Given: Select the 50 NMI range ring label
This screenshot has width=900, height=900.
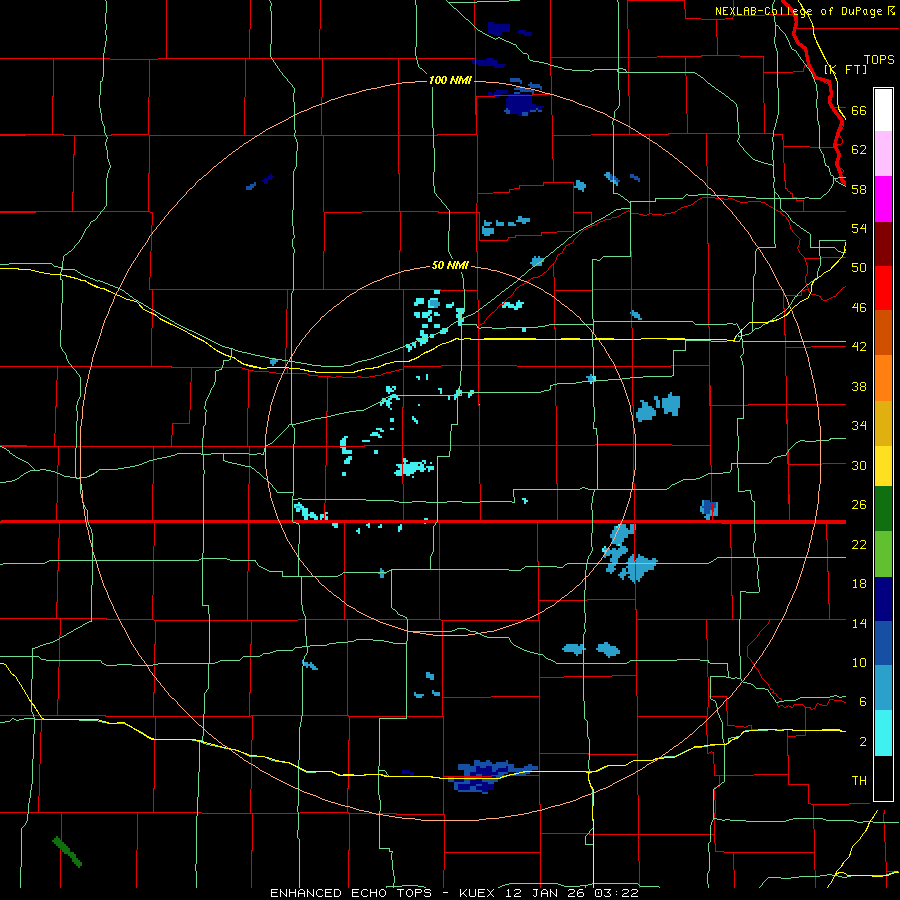Looking at the screenshot, I should 450,265.
